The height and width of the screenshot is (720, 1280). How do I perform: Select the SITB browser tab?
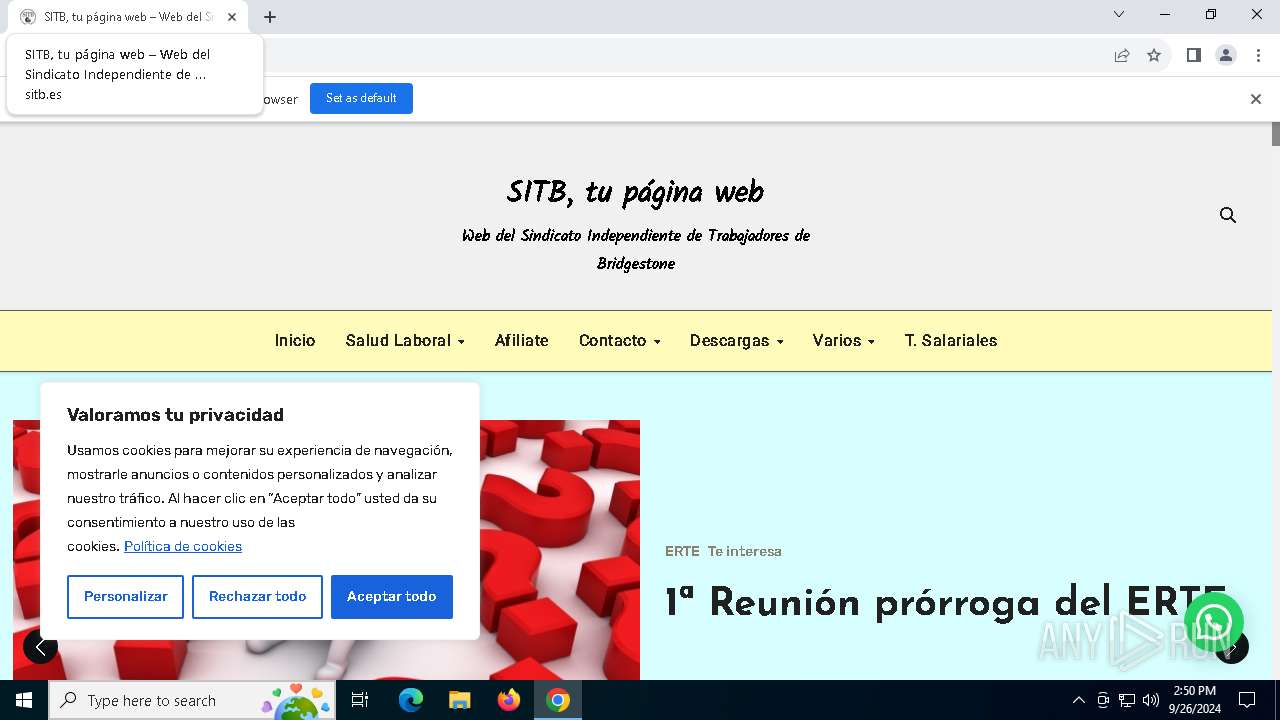(128, 17)
